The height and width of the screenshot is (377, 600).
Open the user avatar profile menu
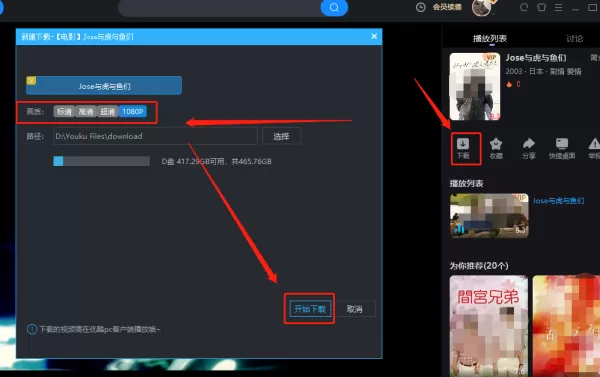[x=481, y=7]
